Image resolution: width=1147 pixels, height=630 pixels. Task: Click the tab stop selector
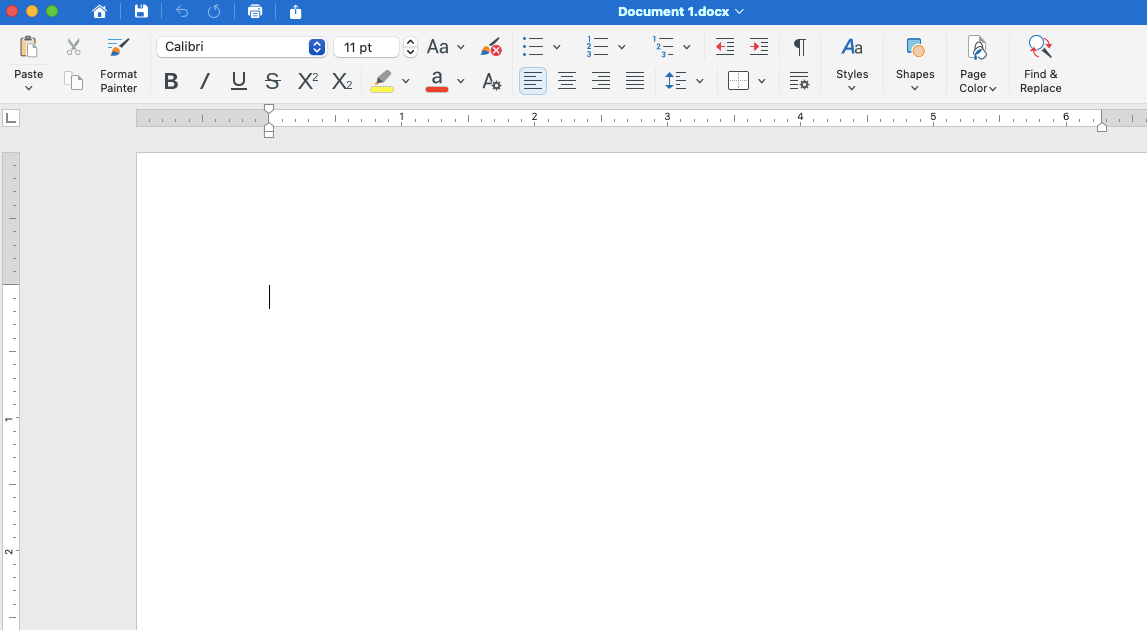(x=11, y=118)
